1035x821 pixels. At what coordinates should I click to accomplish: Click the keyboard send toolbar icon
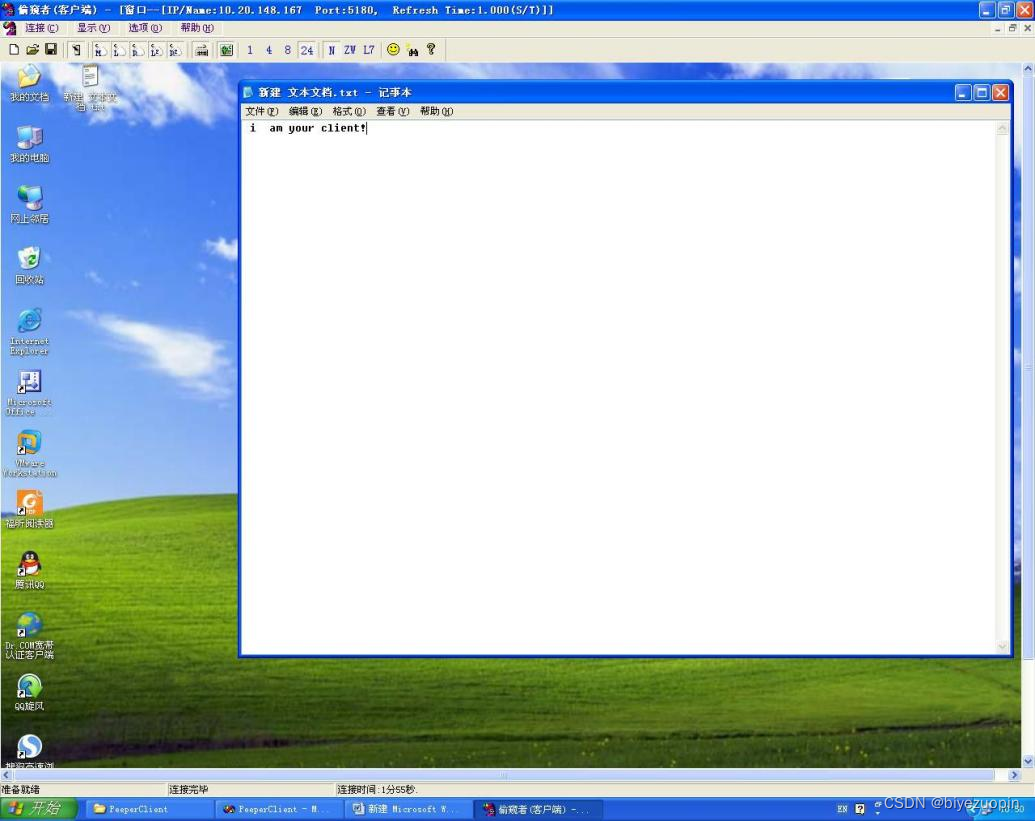202,50
